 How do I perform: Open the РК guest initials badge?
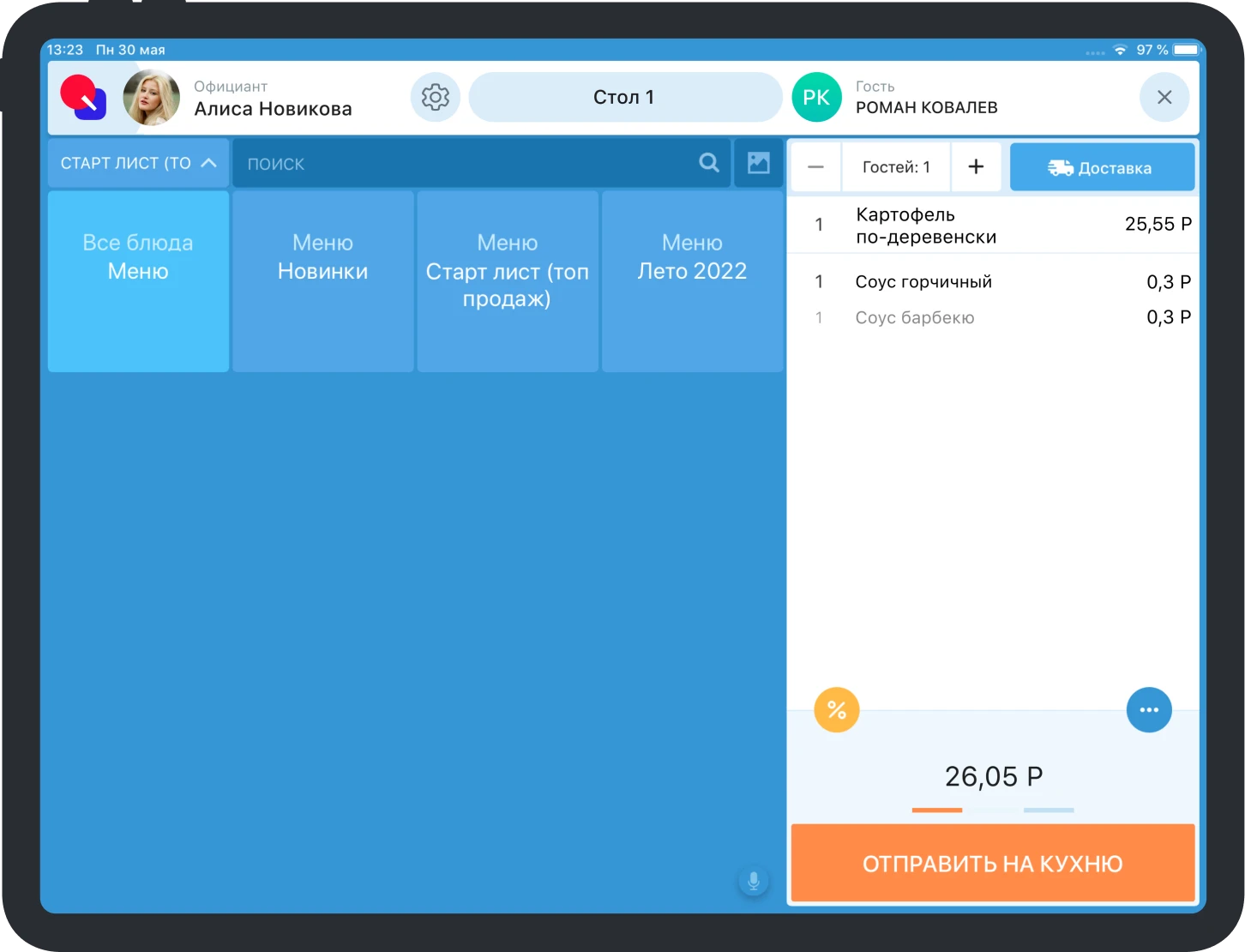816,97
